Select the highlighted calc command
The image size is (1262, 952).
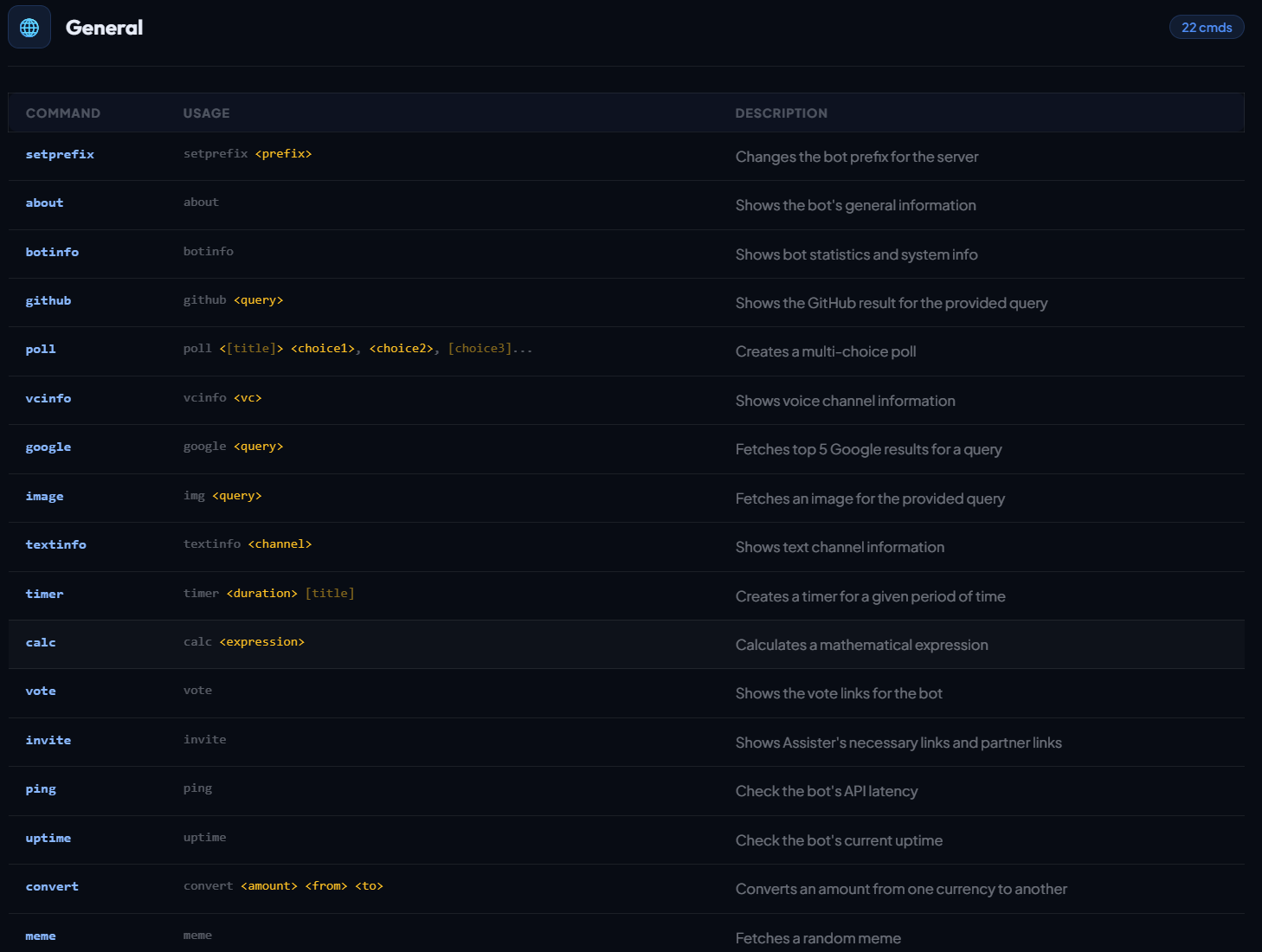click(41, 642)
